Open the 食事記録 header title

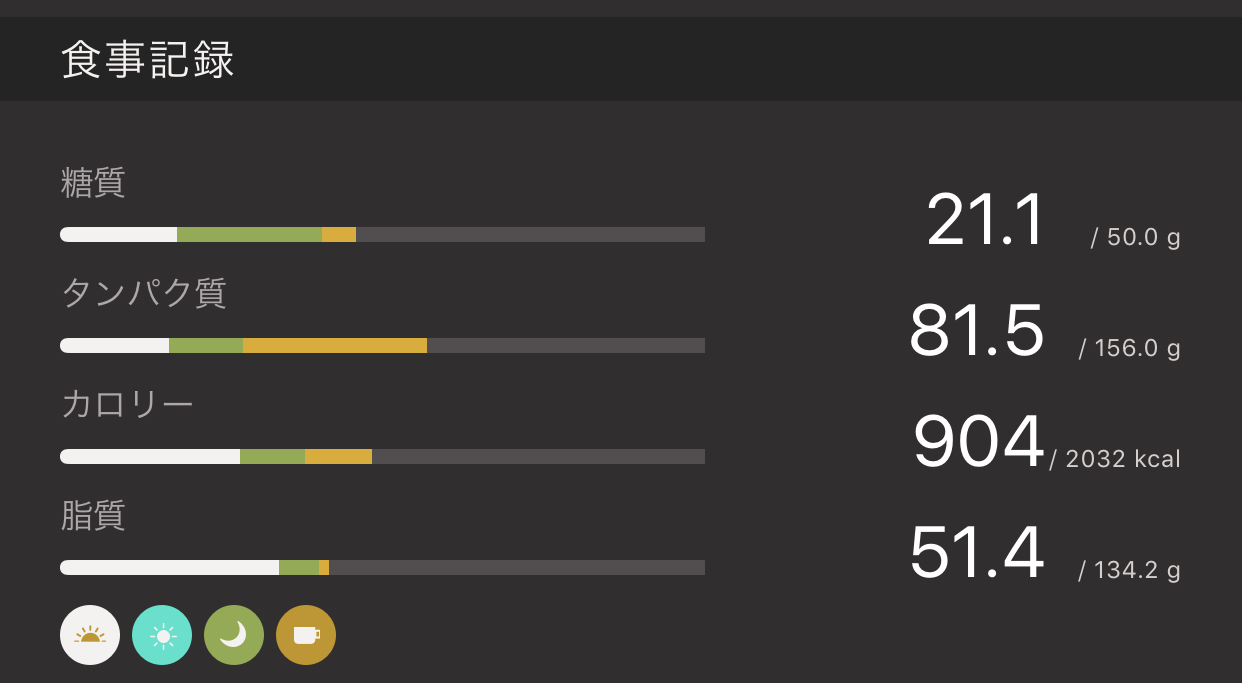point(148,60)
